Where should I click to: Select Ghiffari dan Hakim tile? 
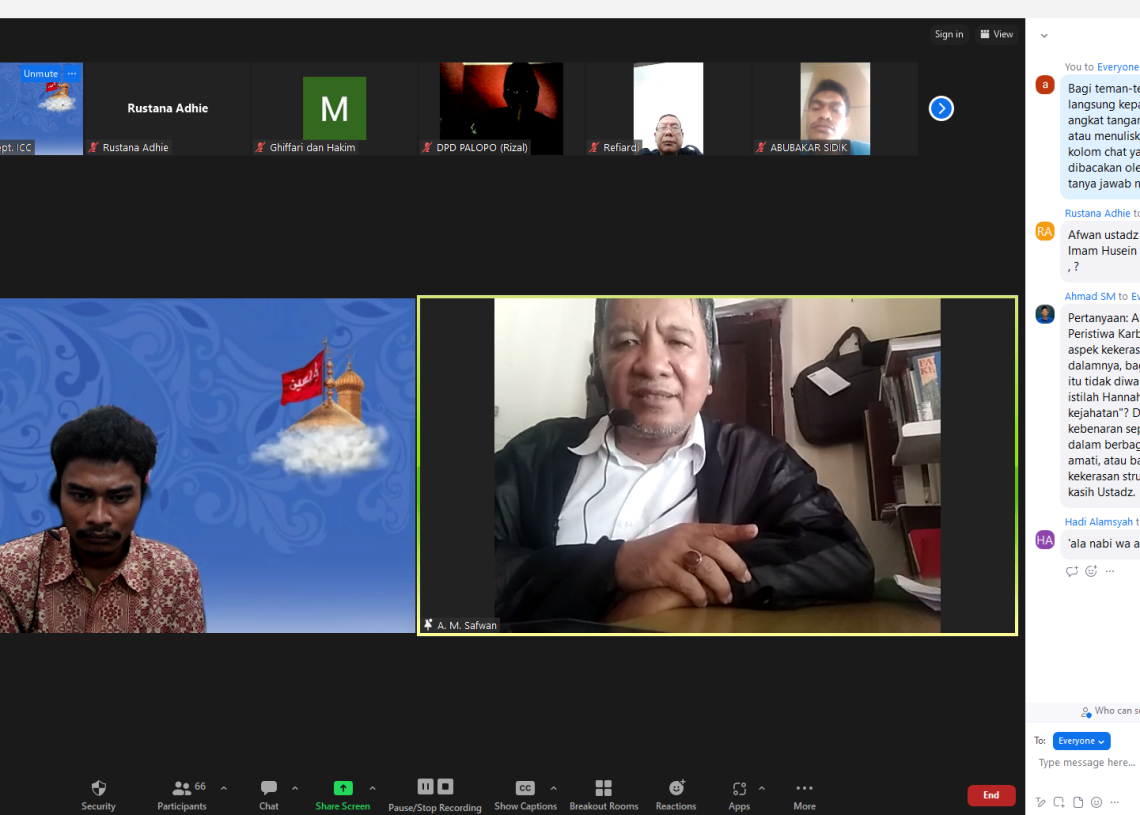334,108
